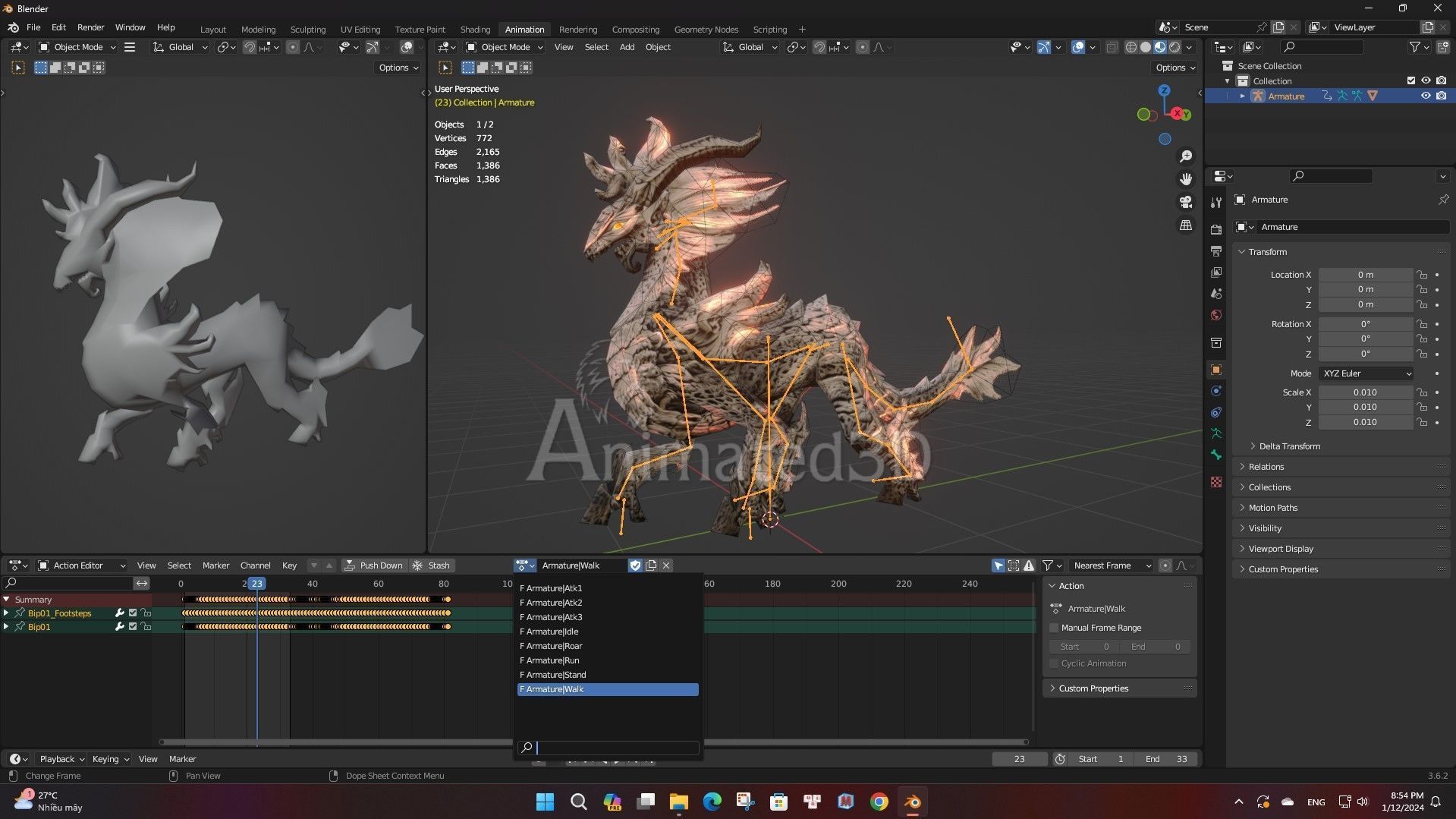Screen dimensions: 1456x819
Task: Open the Render properties tab icon
Action: coord(1216,229)
